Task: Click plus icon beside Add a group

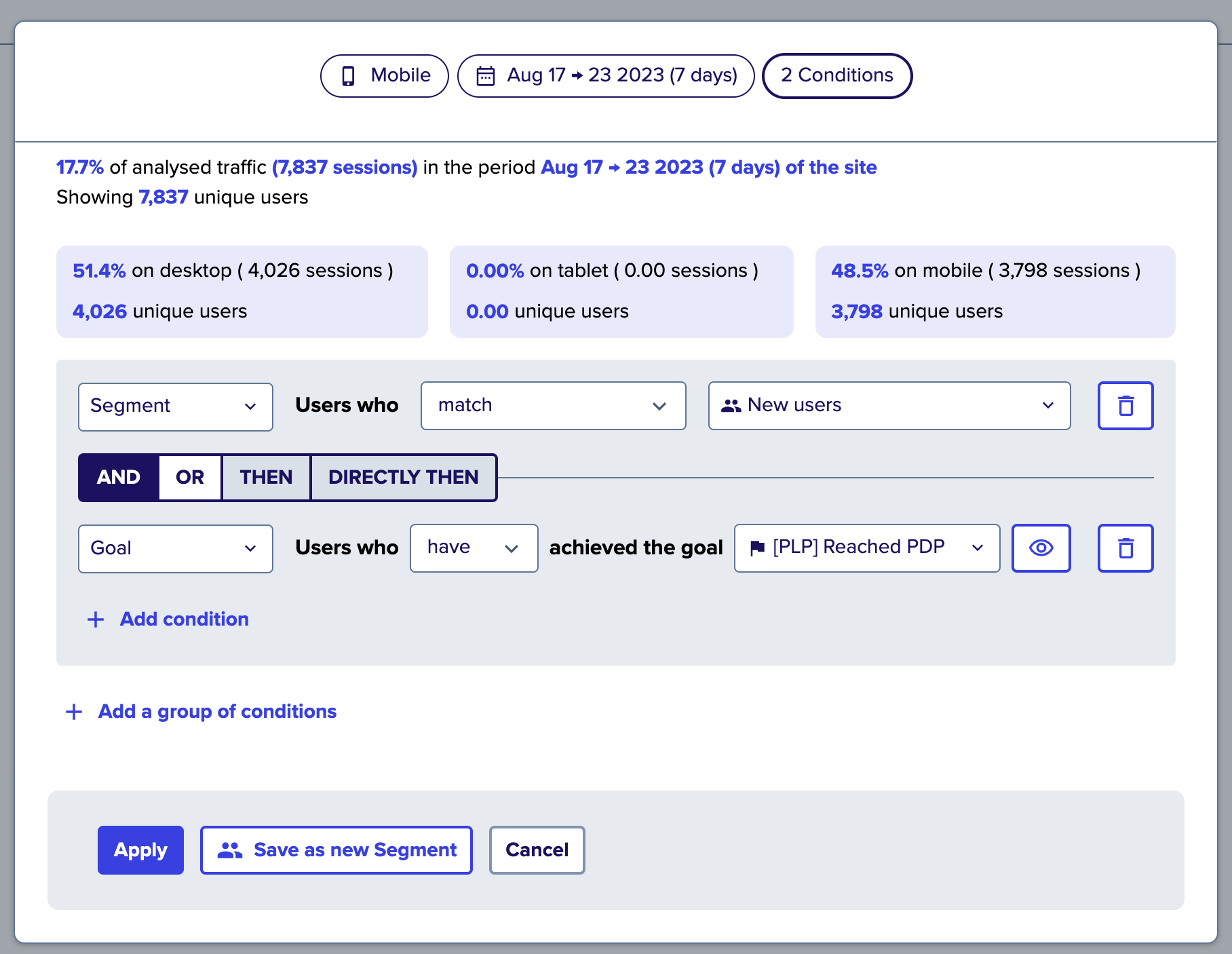Action: click(74, 712)
